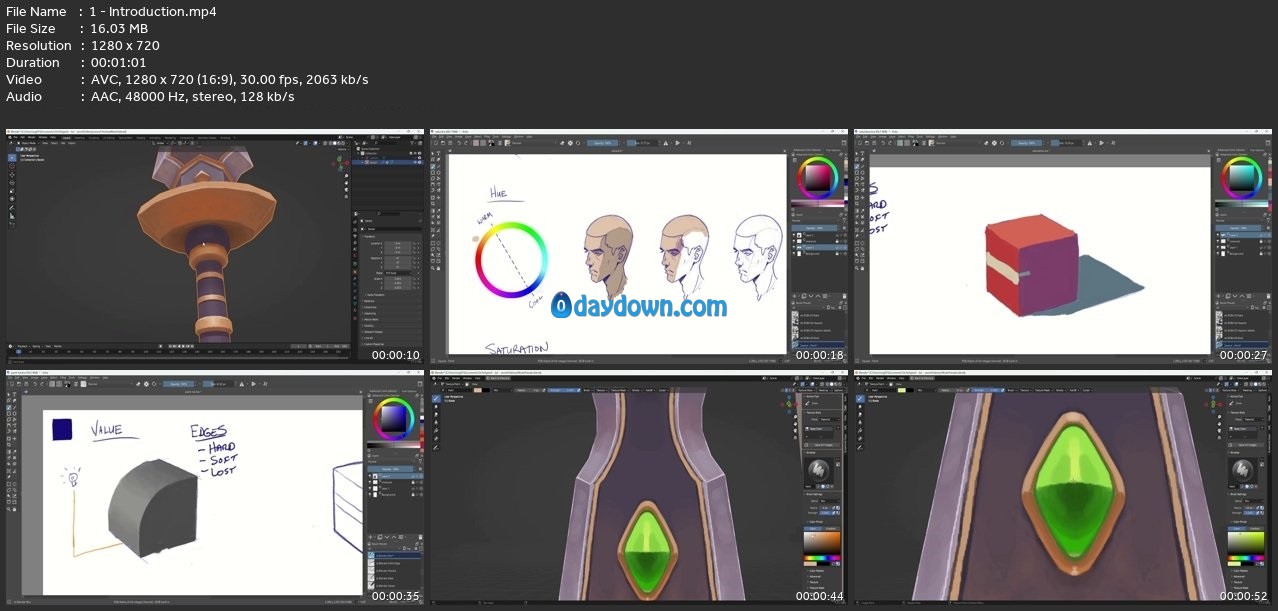Toggle top layer visibility in 00:00:35 Krita frame
Image resolution: width=1278 pixels, height=611 pixels.
pyautogui.click(x=372, y=477)
